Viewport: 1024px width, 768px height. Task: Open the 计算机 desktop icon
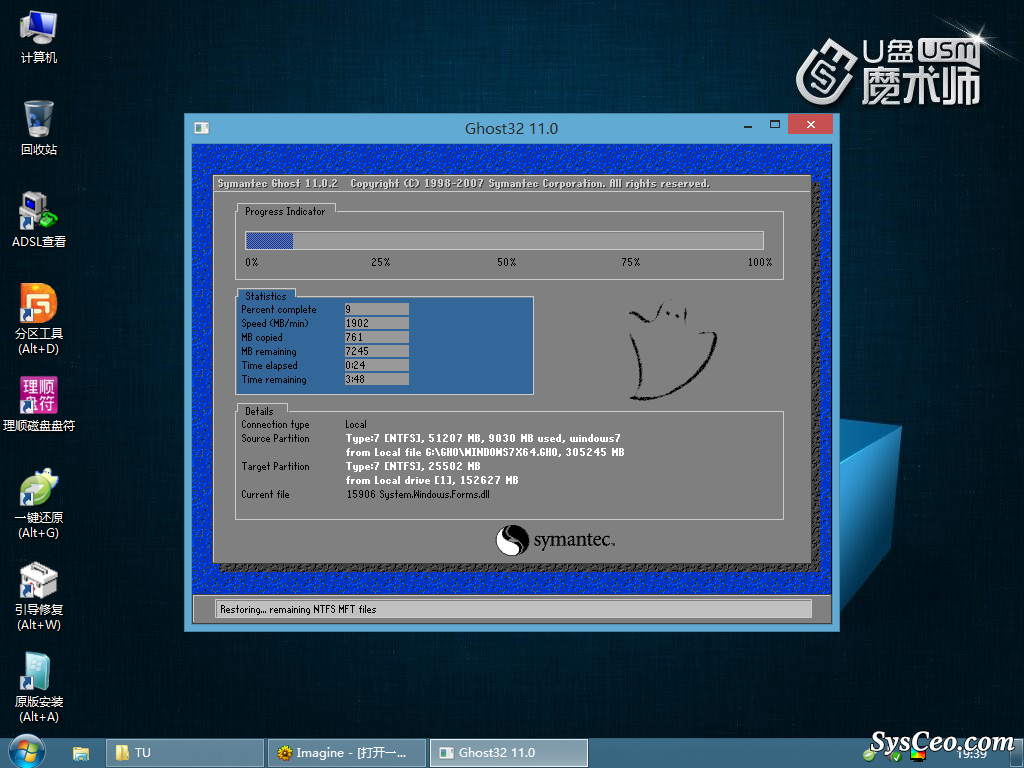39,37
